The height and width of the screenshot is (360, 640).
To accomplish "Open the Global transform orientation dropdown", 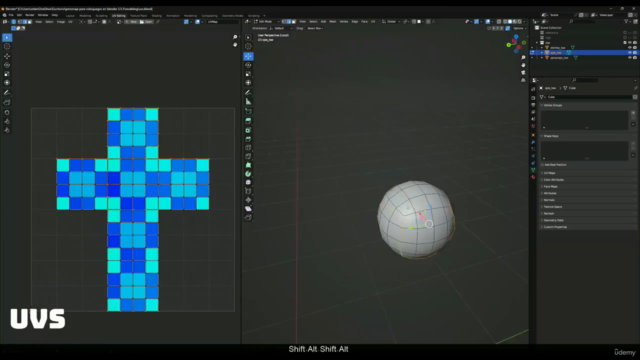I will [x=391, y=22].
